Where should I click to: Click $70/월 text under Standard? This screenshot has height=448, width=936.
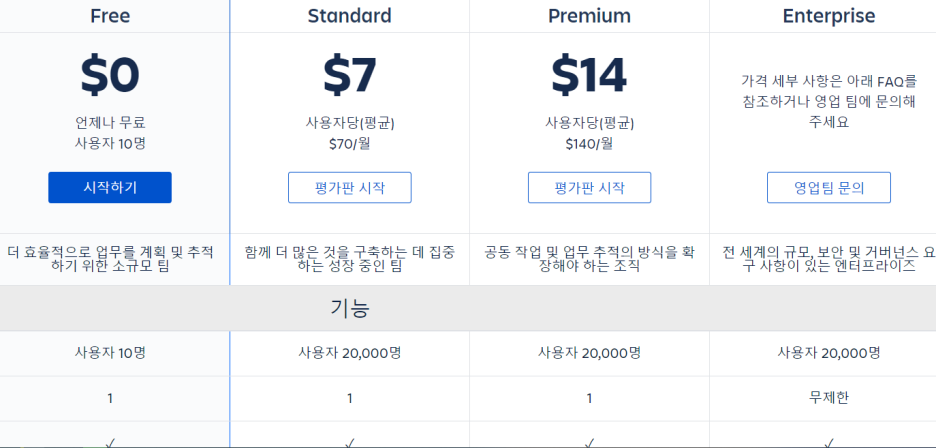click(350, 144)
